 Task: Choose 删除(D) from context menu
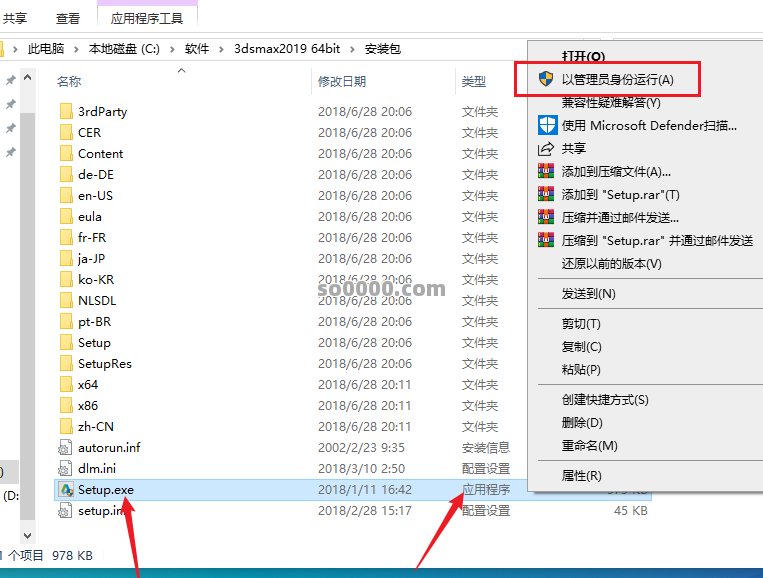pyautogui.click(x=582, y=422)
